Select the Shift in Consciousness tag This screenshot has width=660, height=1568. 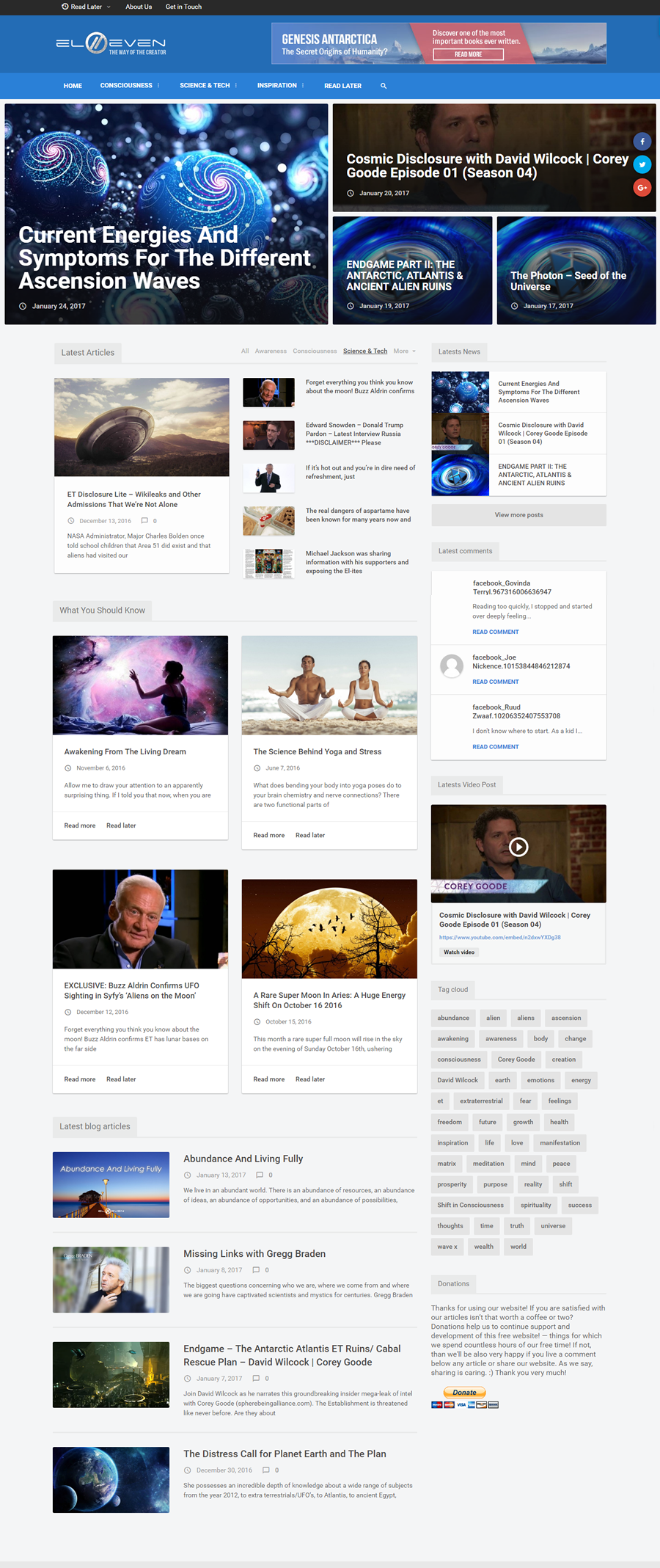[471, 1205]
